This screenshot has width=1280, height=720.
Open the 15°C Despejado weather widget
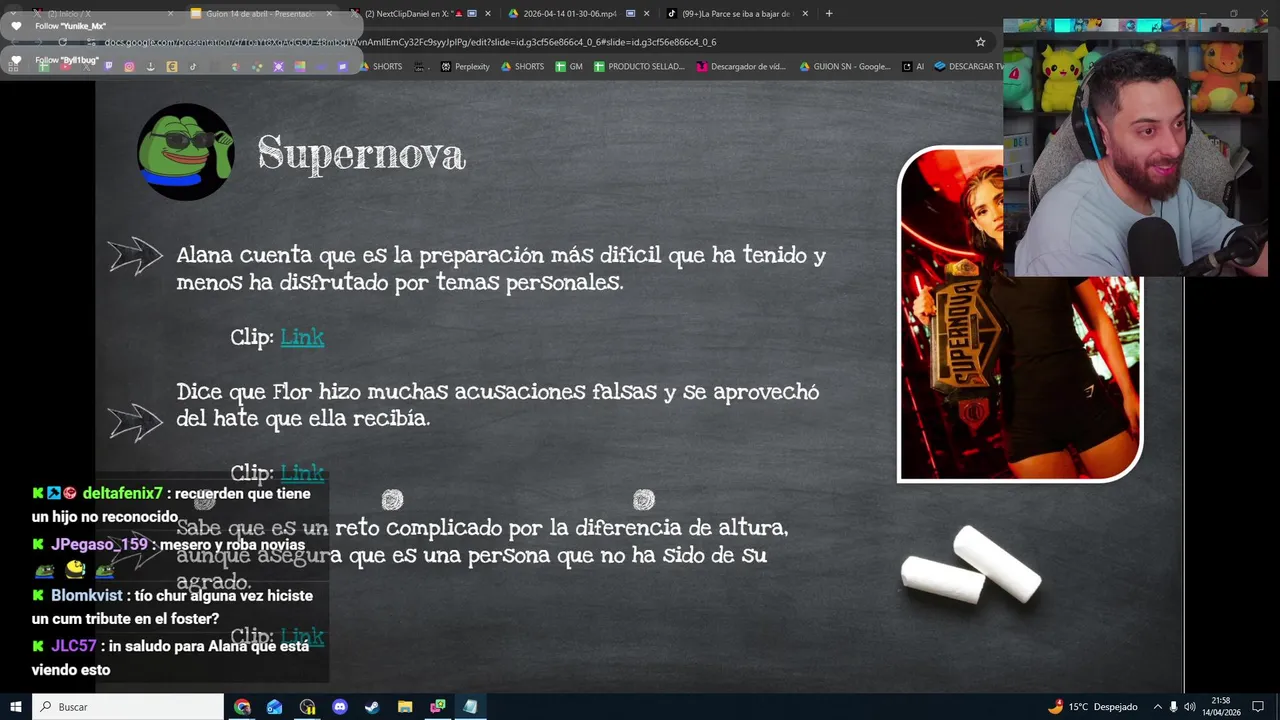point(1092,707)
